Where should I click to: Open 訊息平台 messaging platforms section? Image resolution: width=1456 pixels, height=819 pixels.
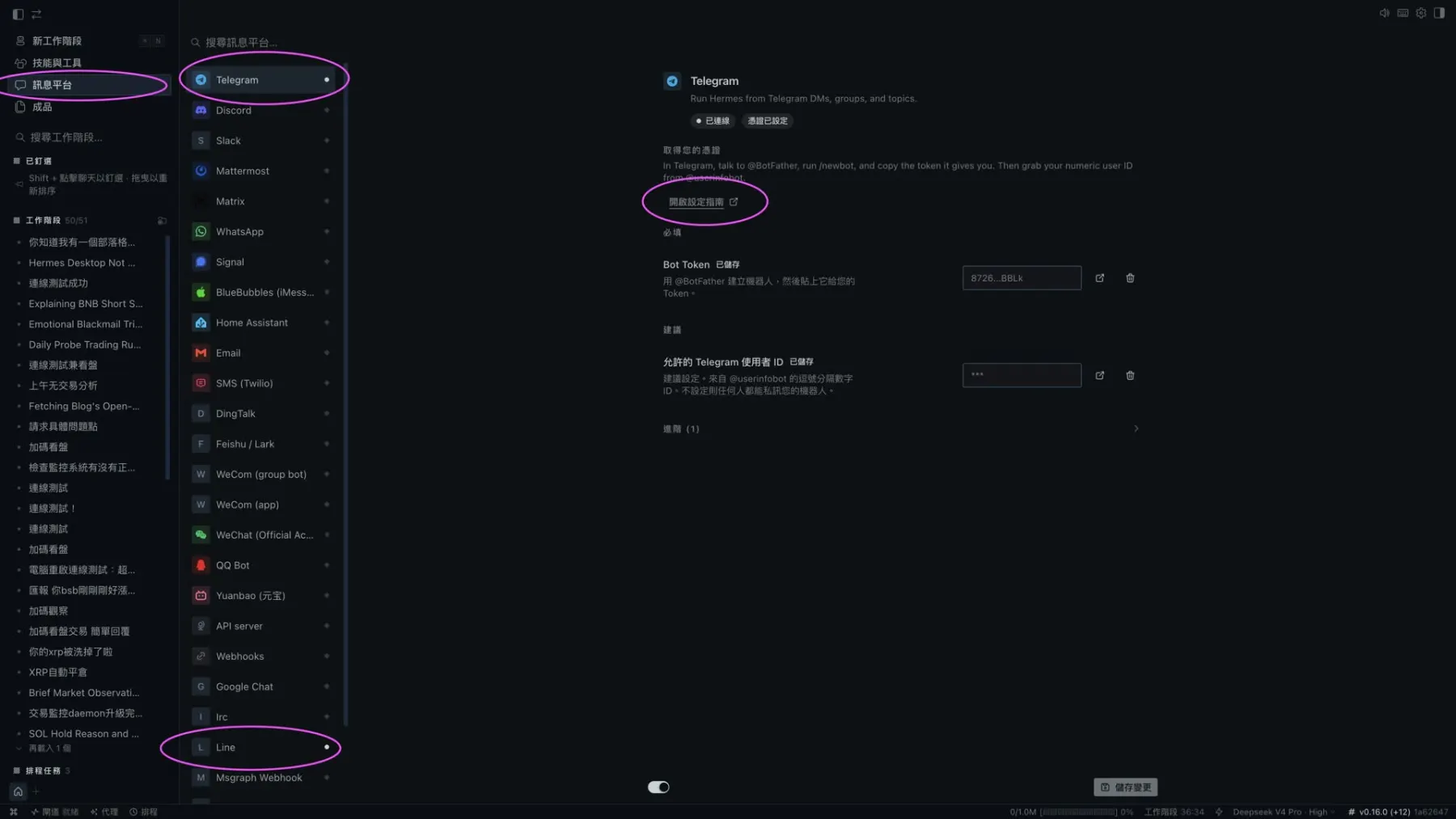(x=87, y=84)
